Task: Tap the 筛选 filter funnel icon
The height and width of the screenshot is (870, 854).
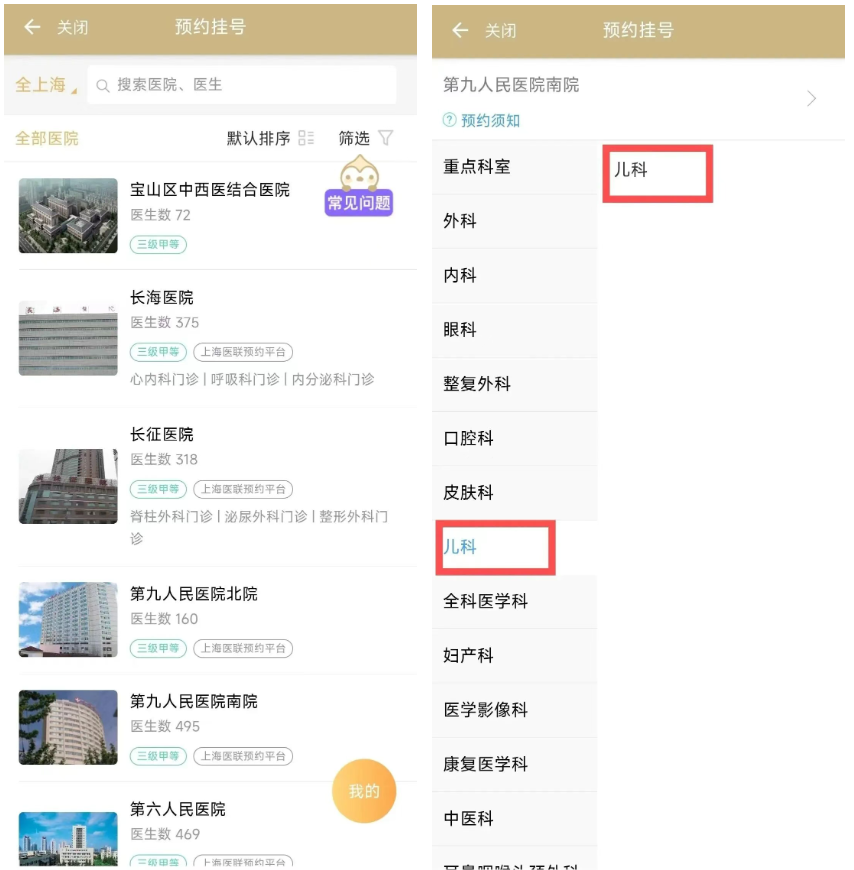Action: [x=386, y=138]
